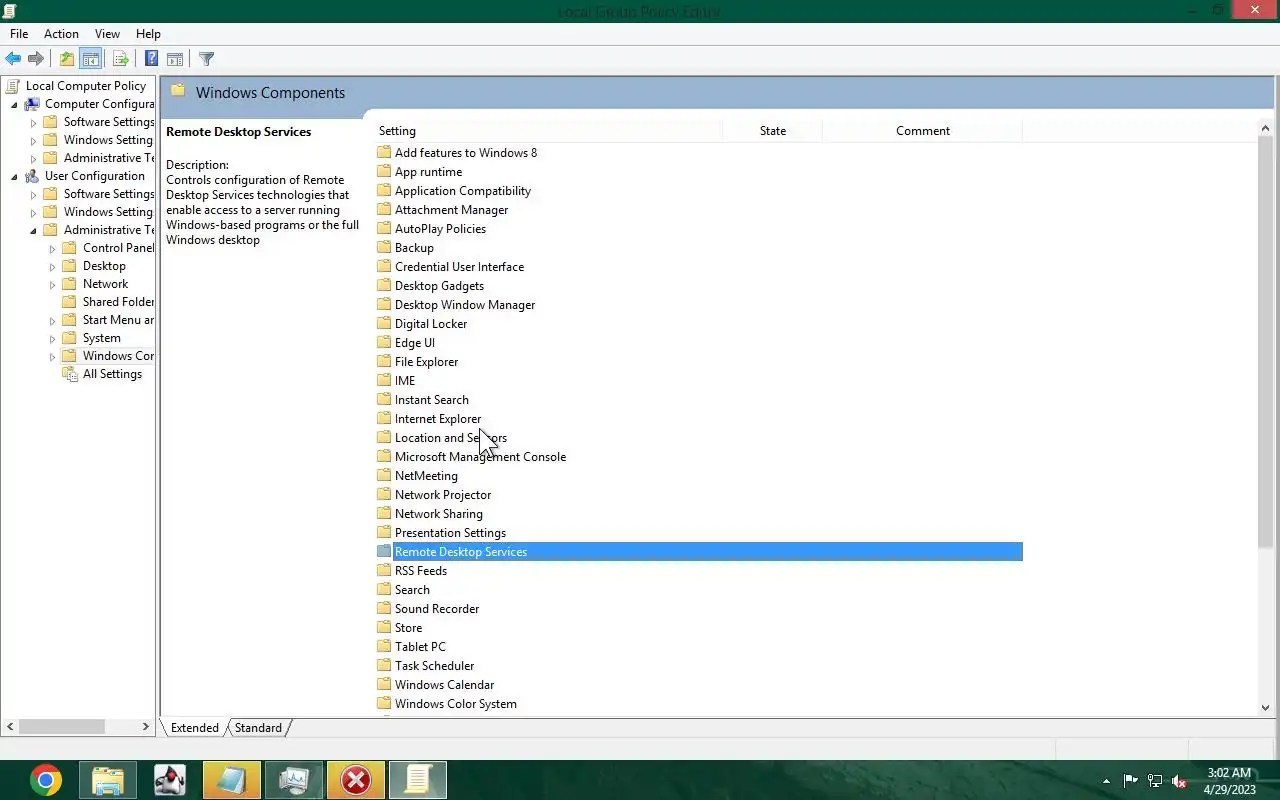
Task: Click the muted volume tray icon
Action: (x=1179, y=781)
